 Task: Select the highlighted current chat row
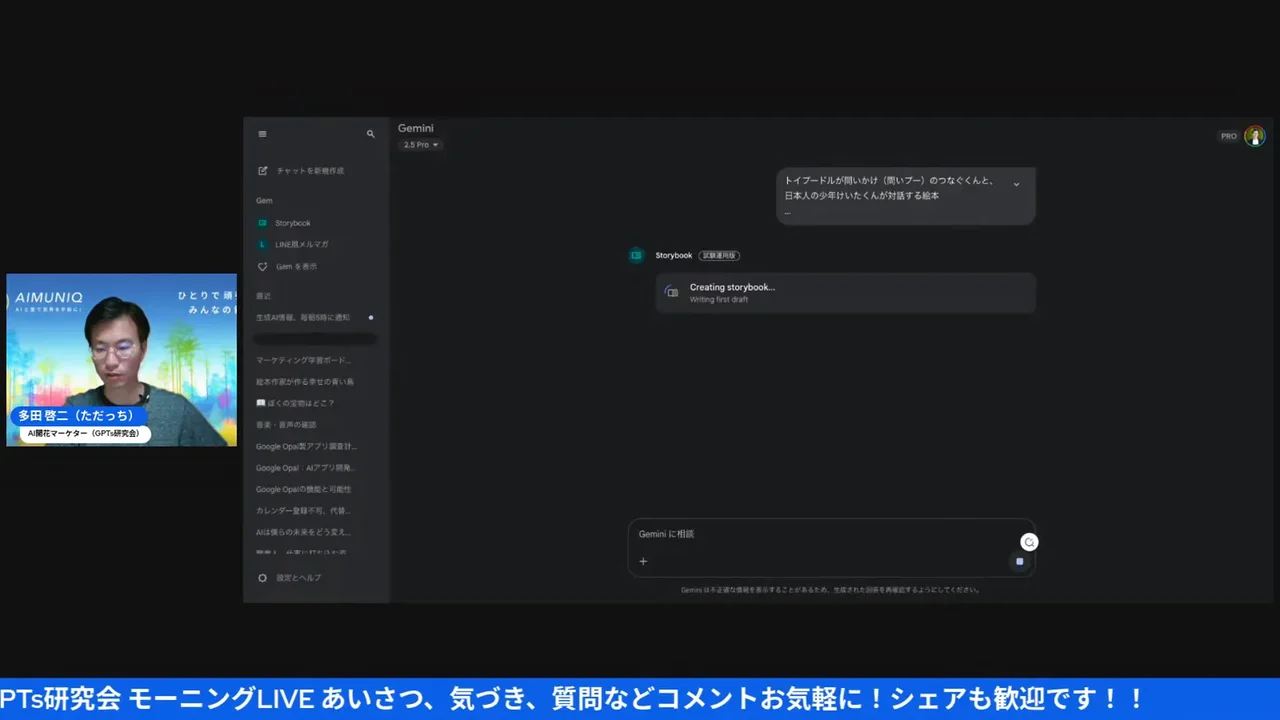pos(315,339)
